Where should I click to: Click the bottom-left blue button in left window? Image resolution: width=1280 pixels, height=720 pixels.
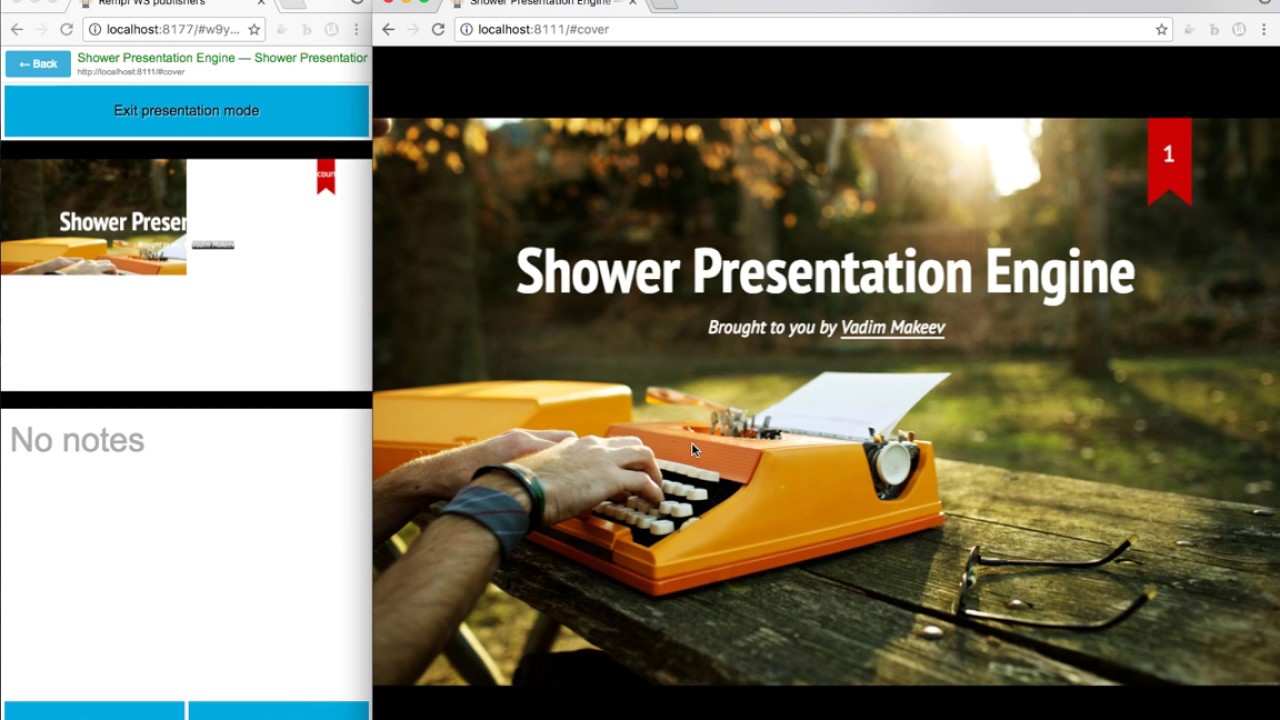(93, 711)
